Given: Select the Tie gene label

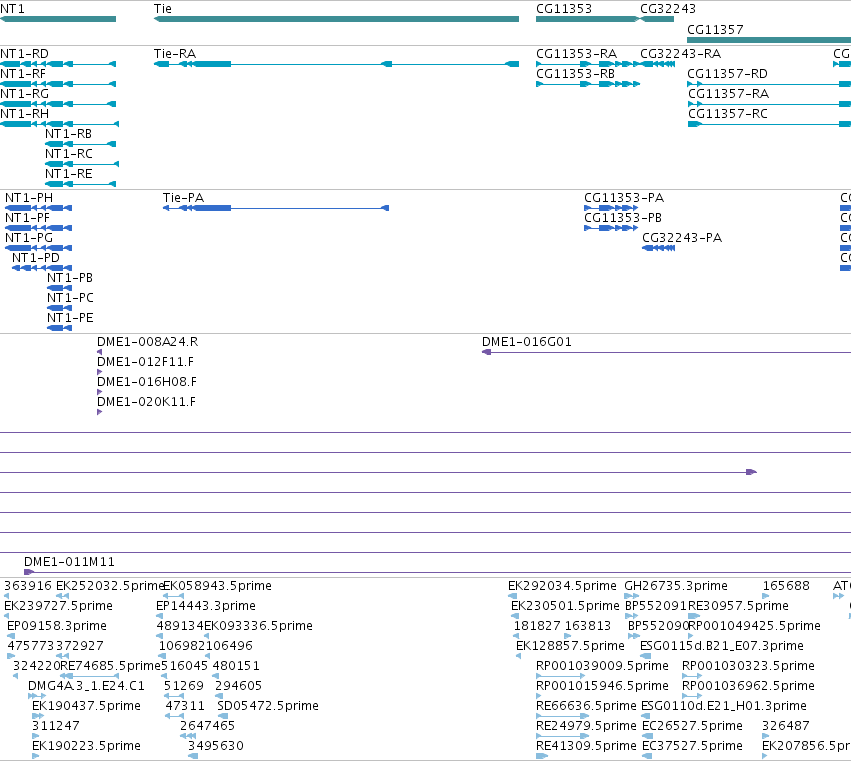Looking at the screenshot, I should (163, 9).
